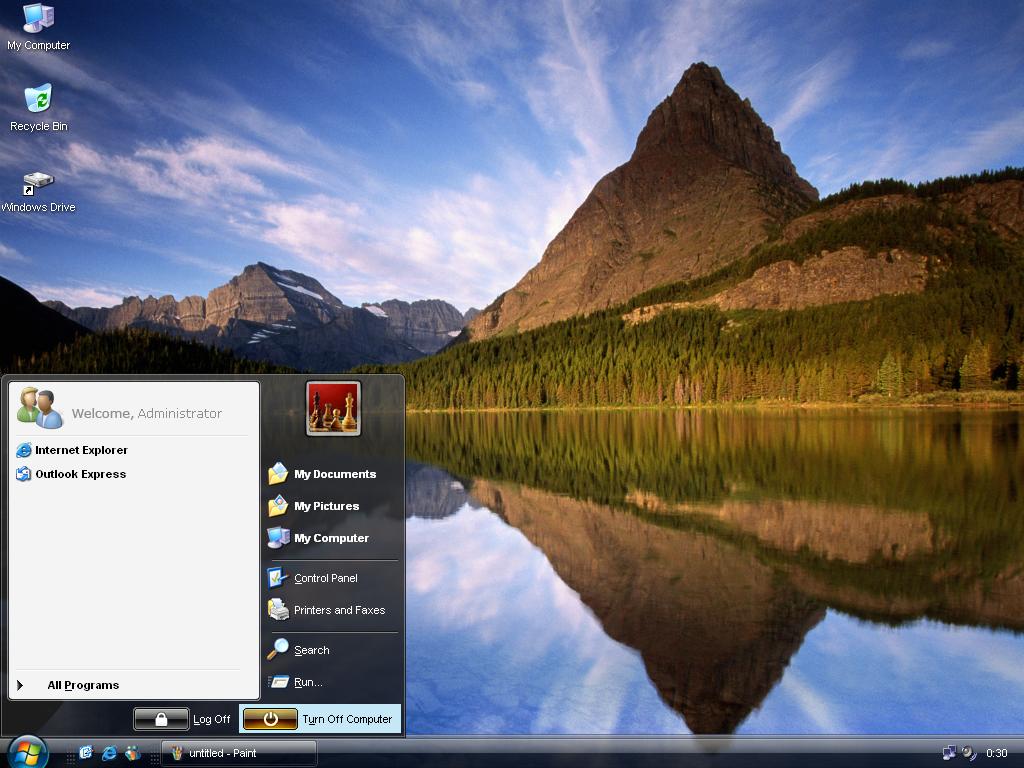Open the network connection tray icon
The width and height of the screenshot is (1024, 768).
pyautogui.click(x=949, y=753)
